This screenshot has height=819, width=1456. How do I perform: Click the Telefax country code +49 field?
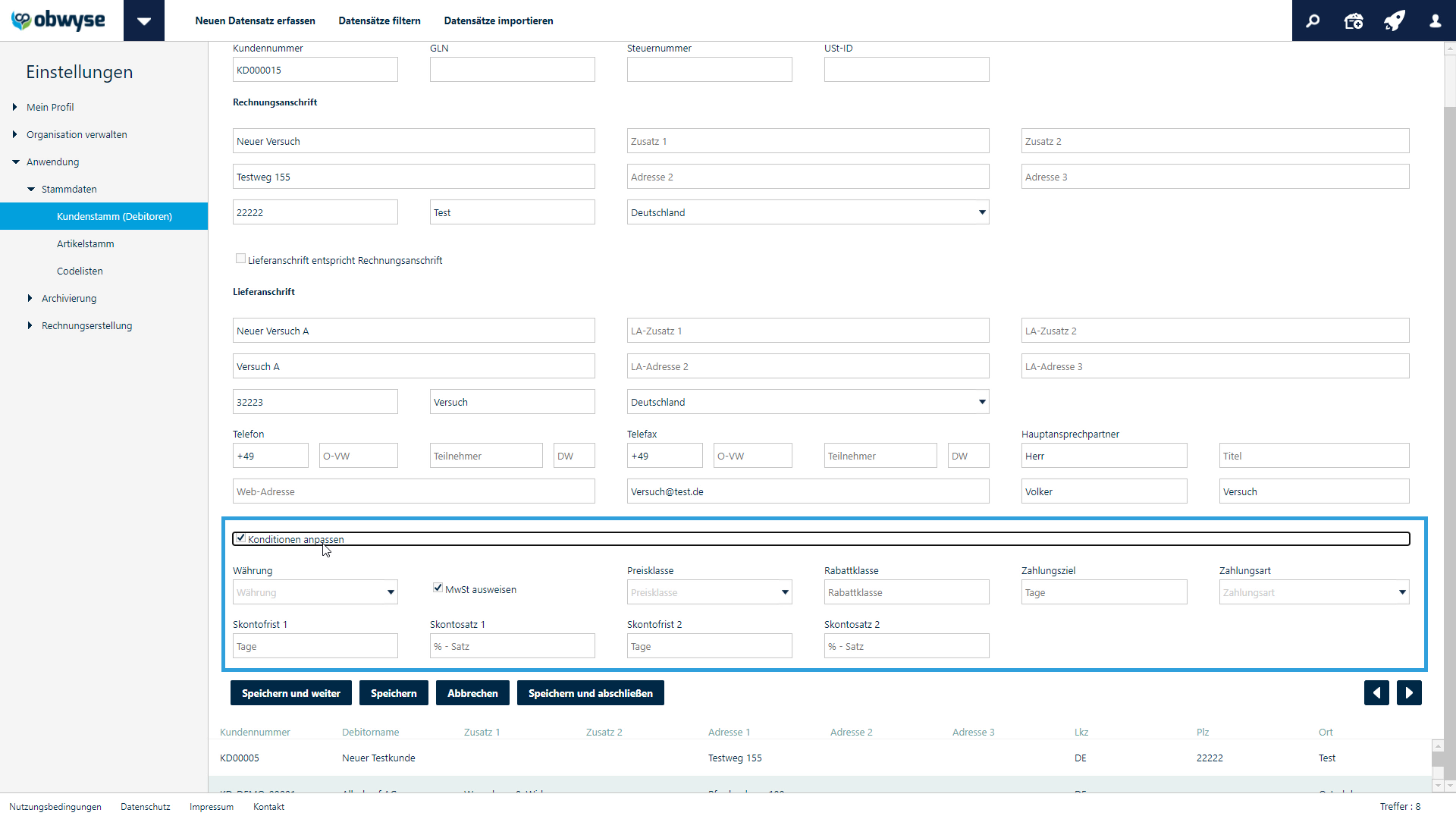tap(664, 456)
